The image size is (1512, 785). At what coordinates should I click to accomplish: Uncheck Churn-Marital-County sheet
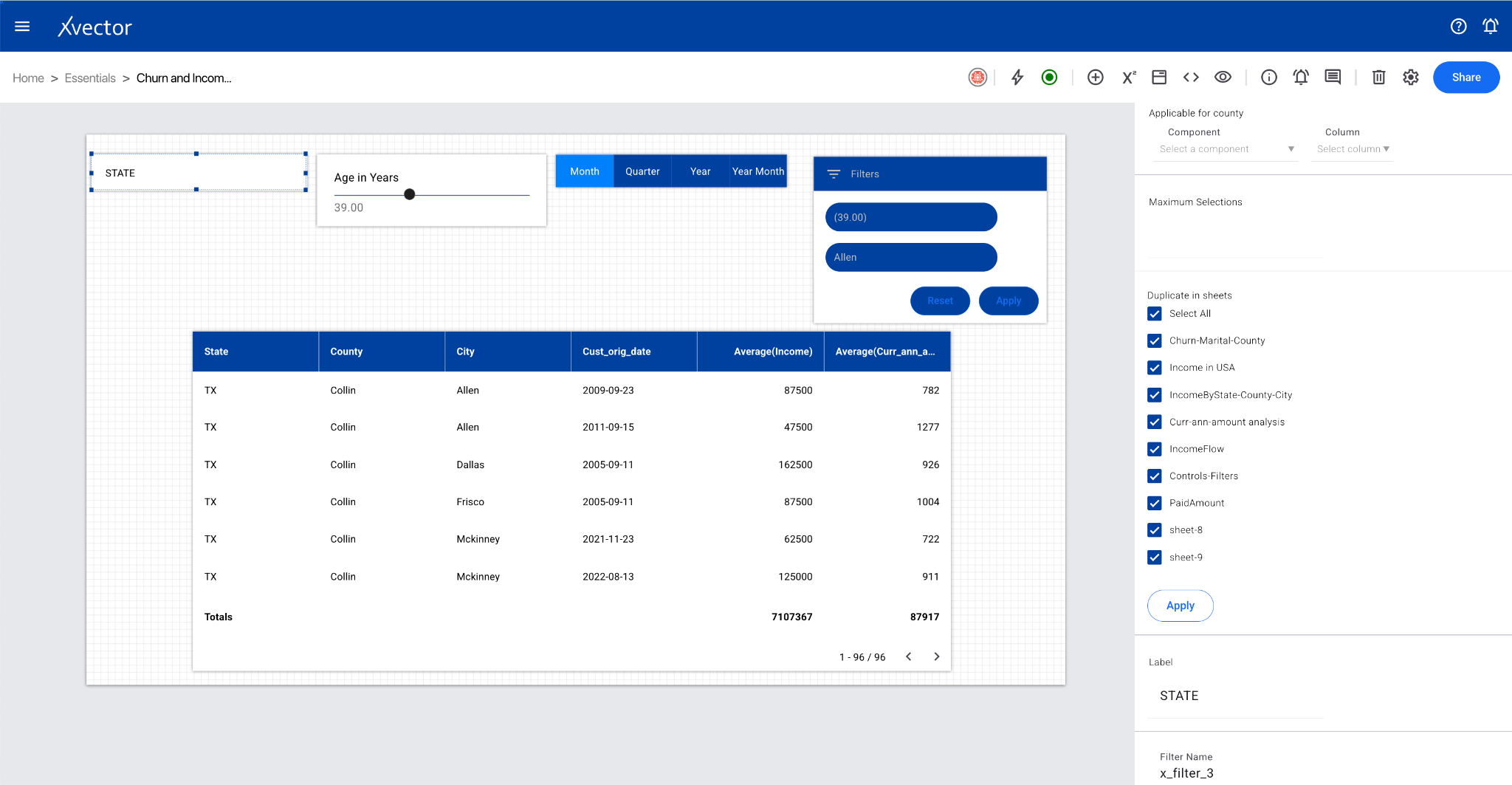[1155, 341]
